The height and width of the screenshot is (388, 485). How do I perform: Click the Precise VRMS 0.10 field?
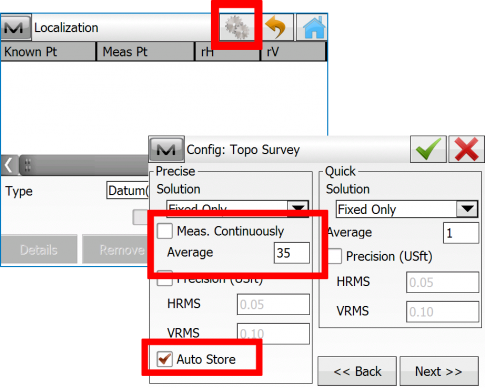pyautogui.click(x=273, y=333)
